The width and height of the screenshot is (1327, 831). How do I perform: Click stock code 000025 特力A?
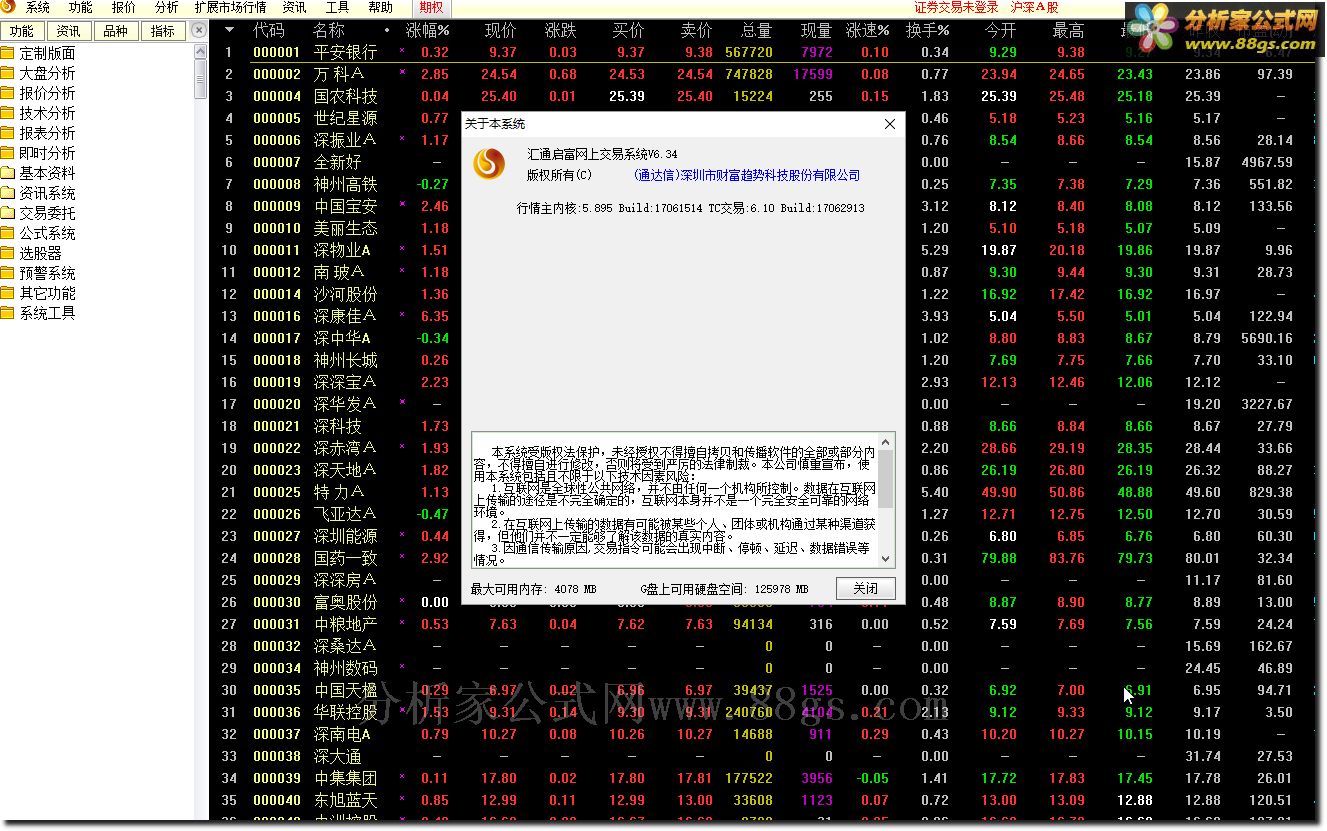tap(277, 492)
